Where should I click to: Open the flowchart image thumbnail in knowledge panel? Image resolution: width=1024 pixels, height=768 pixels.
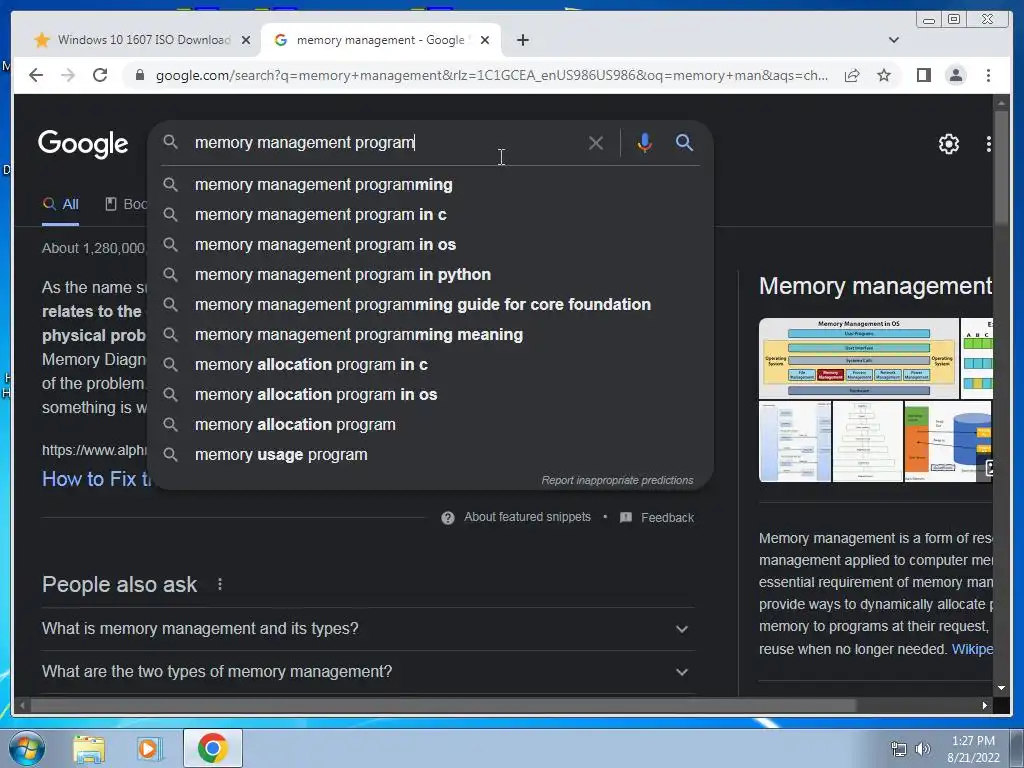[x=867, y=441]
